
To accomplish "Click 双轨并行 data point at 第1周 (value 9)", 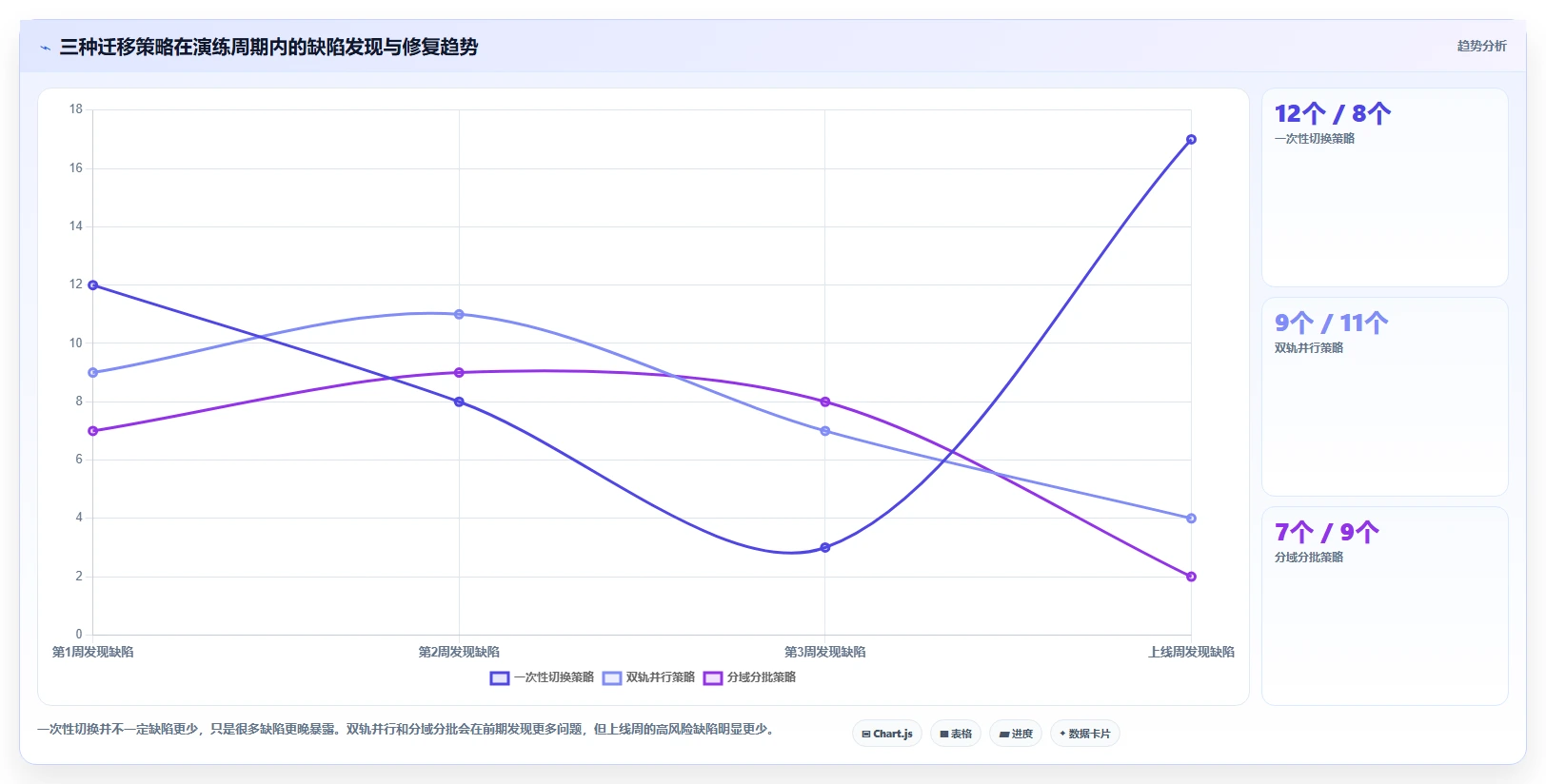I will pyautogui.click(x=92, y=372).
